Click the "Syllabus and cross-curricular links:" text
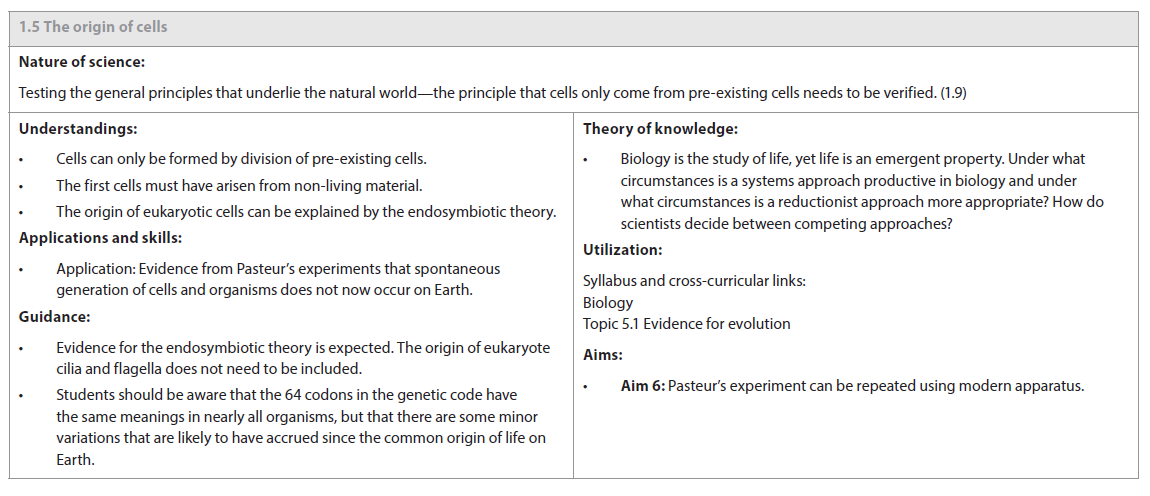The height and width of the screenshot is (496, 1150). pos(694,281)
